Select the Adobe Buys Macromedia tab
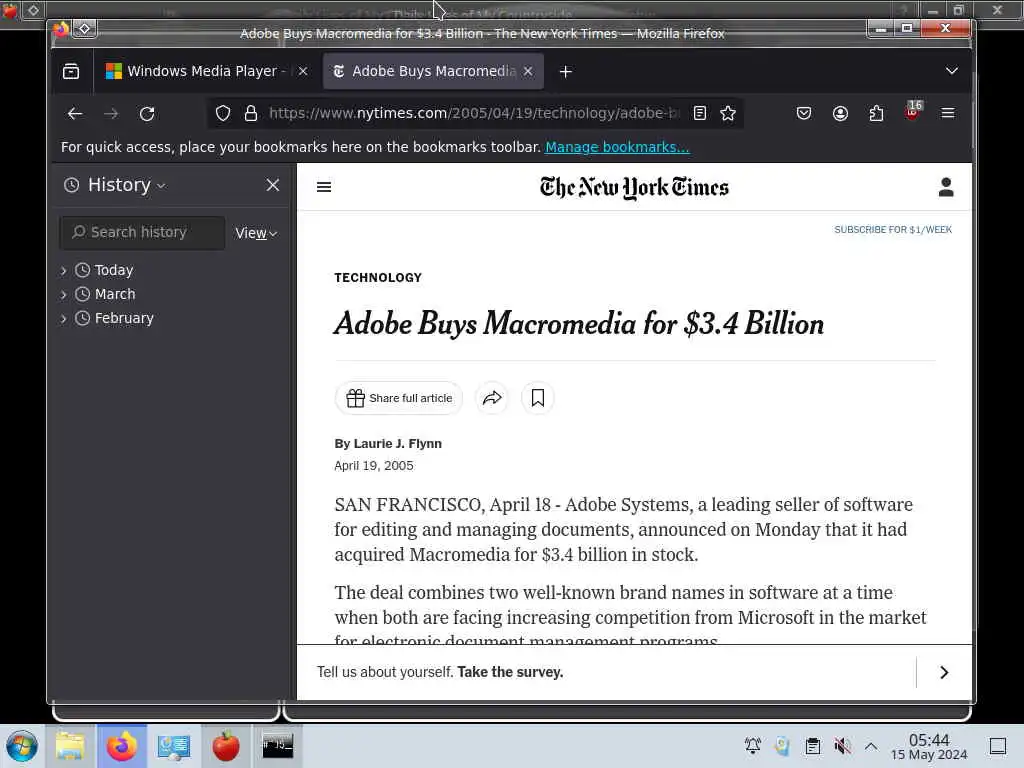Screen dimensions: 1024x768 click(x=433, y=71)
